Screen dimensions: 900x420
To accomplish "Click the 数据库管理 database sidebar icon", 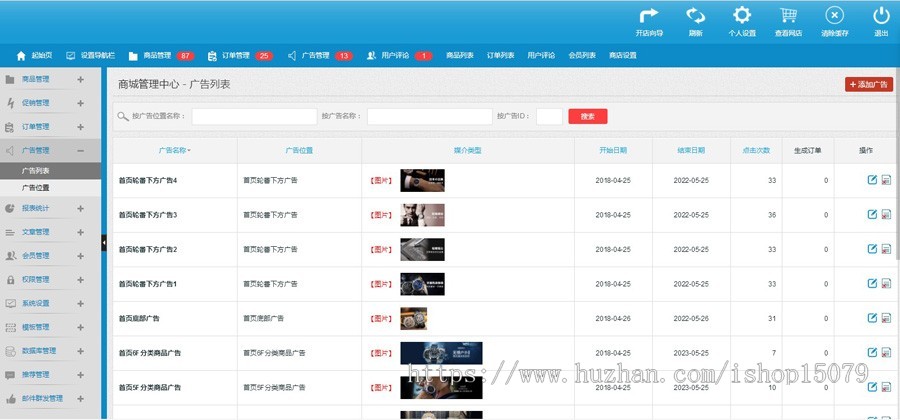I will (x=10, y=351).
